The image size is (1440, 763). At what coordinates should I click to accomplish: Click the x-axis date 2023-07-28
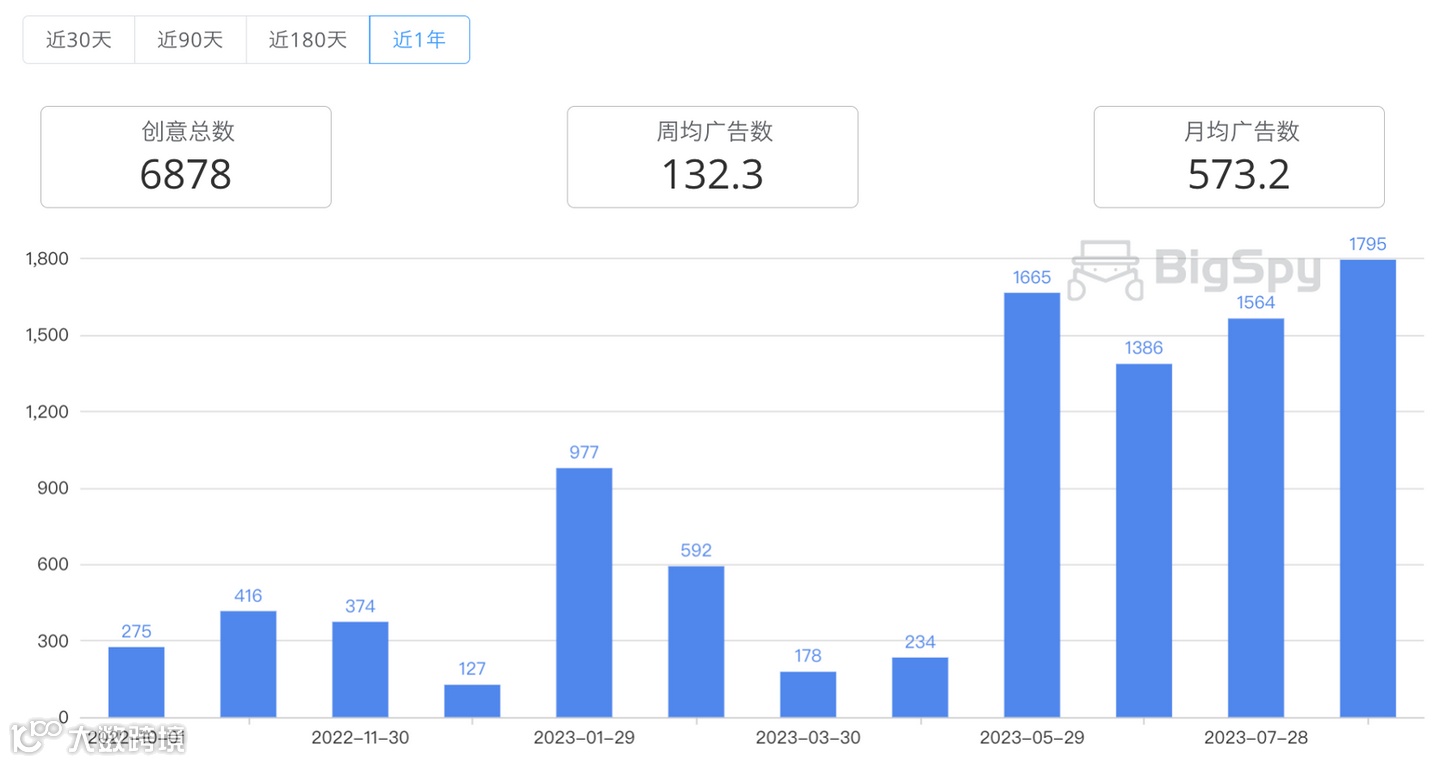click(1256, 738)
